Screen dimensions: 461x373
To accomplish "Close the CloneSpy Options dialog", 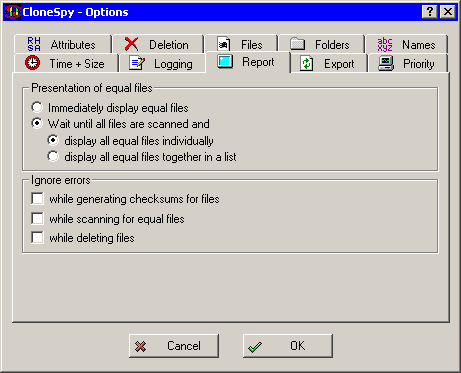I will coord(448,12).
